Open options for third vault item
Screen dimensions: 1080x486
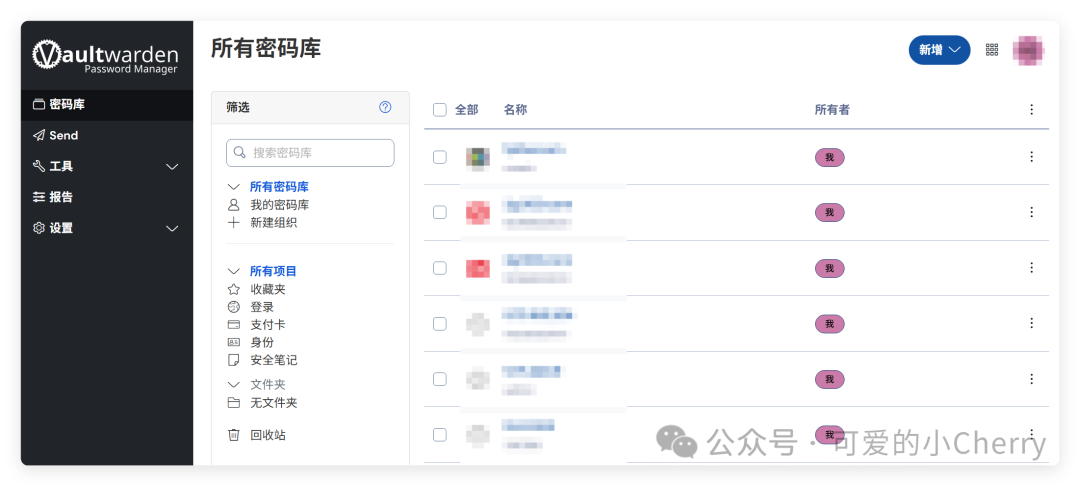click(1031, 267)
